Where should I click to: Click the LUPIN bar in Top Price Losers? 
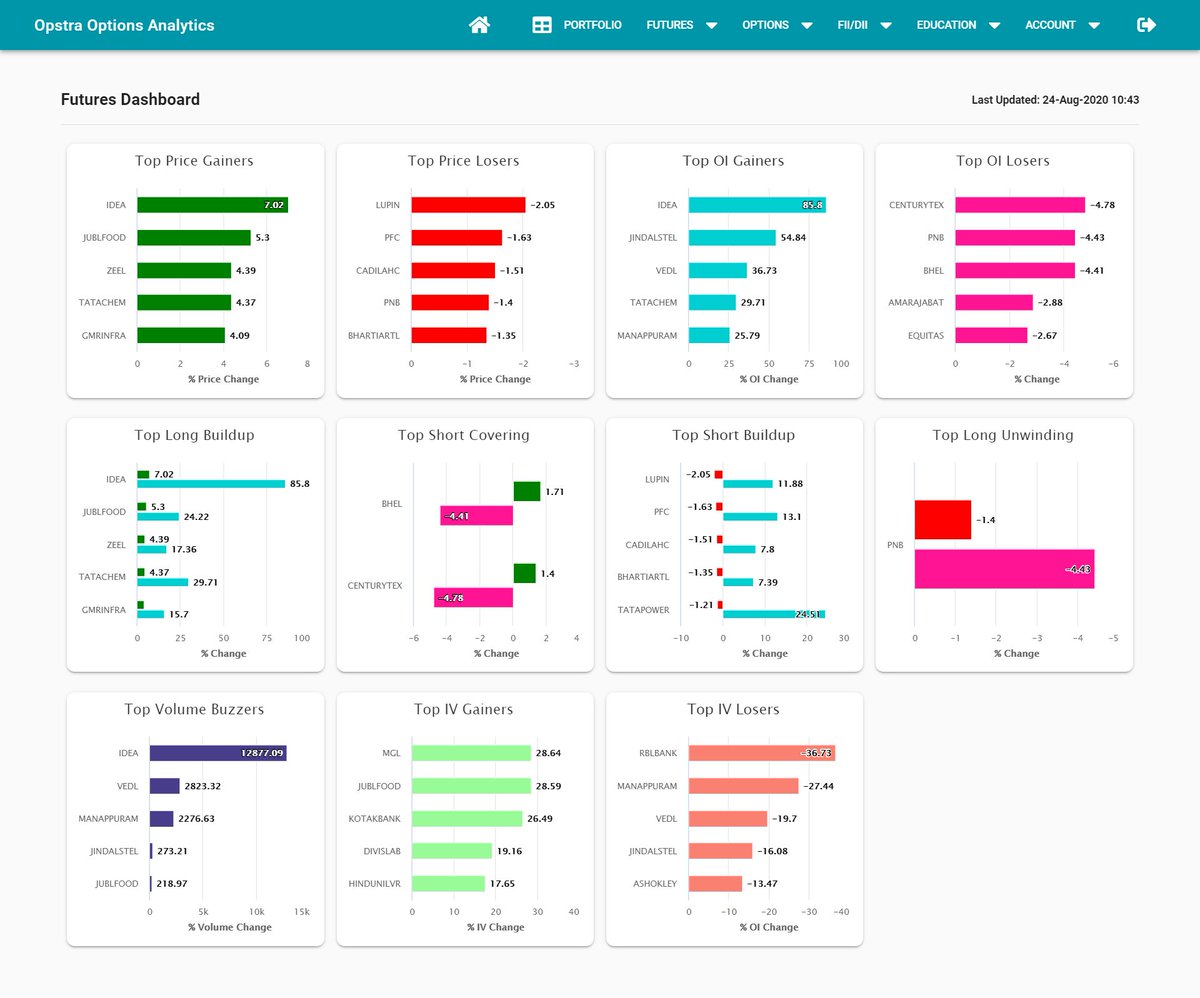point(470,204)
